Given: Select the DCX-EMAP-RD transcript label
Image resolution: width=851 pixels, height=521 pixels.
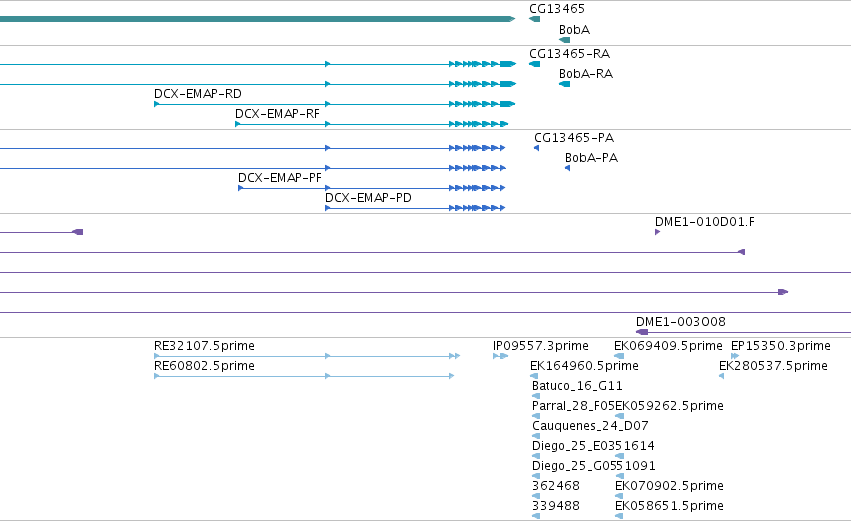Looking at the screenshot, I should (198, 94).
